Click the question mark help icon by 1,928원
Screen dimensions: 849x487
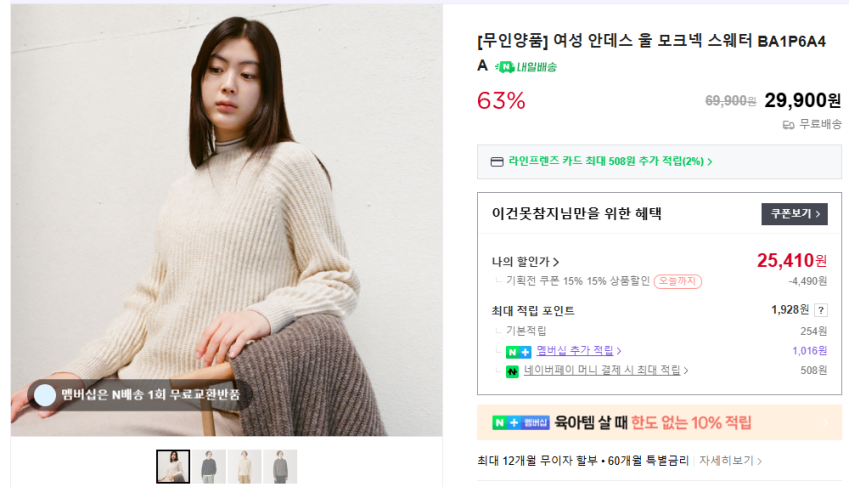[x=821, y=310]
